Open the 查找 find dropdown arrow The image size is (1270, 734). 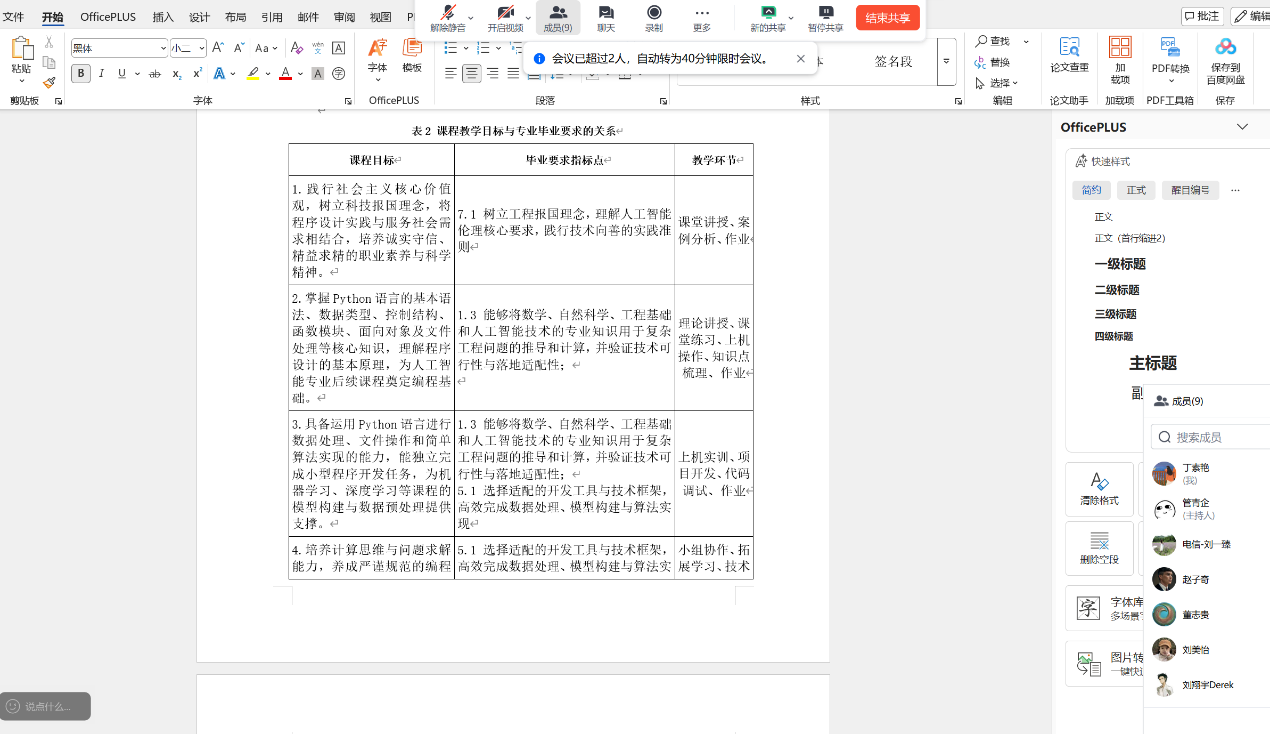1025,41
